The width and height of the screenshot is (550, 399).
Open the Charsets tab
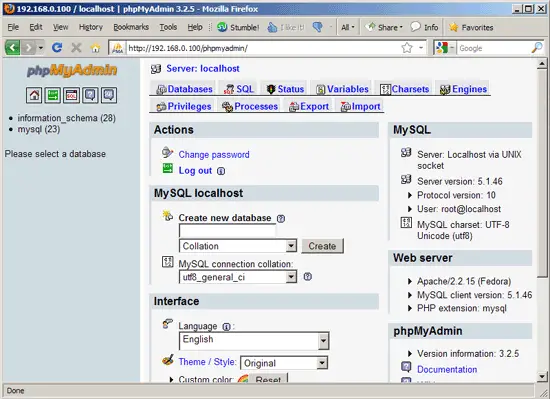pos(404,89)
